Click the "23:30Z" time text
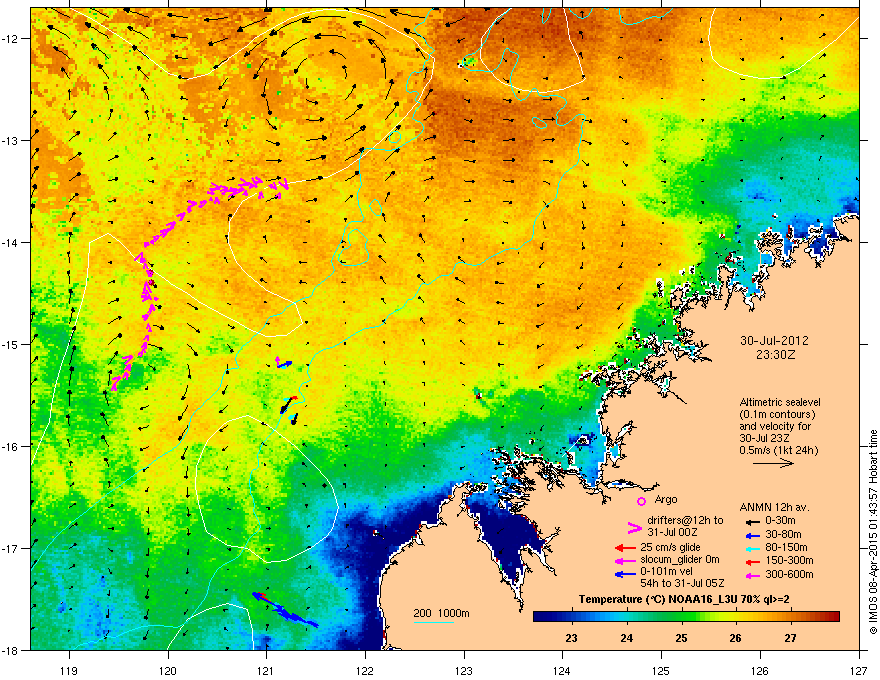This screenshot has height=680, width=880. pos(774,355)
